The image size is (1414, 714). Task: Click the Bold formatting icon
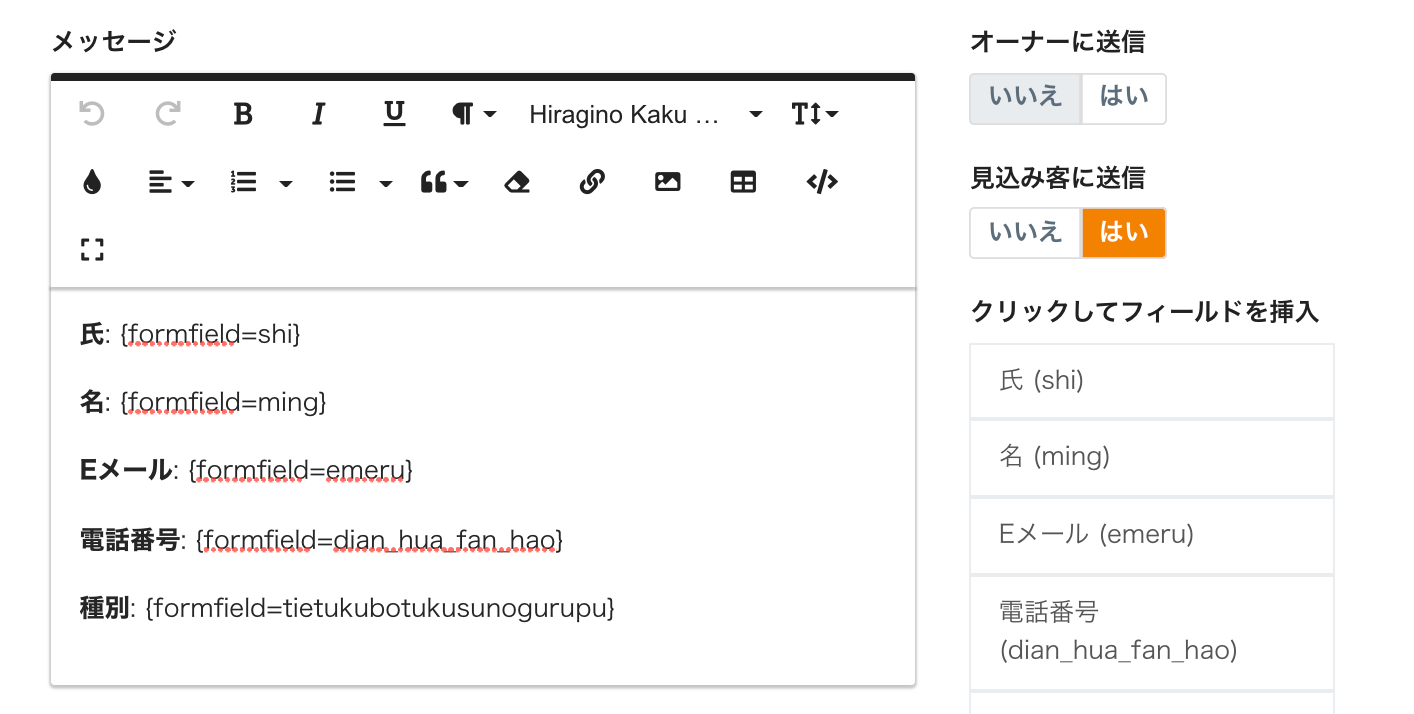(x=242, y=115)
